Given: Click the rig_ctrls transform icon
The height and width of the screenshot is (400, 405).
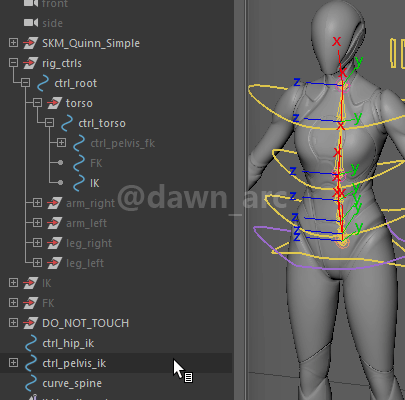Looking at the screenshot, I should pos(31,63).
